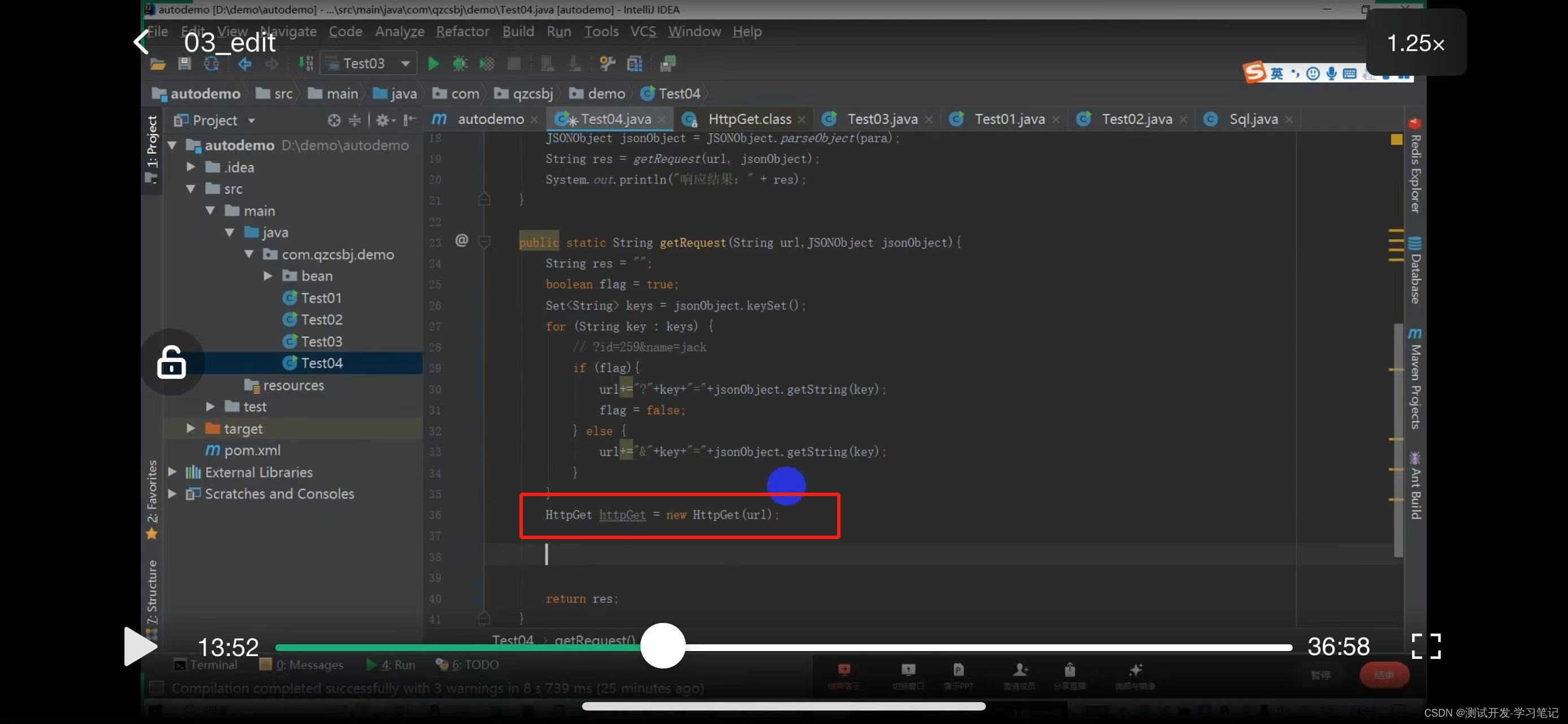This screenshot has width=1568, height=724.
Task: Toggle the 2: Favorites side panel
Action: (151, 499)
